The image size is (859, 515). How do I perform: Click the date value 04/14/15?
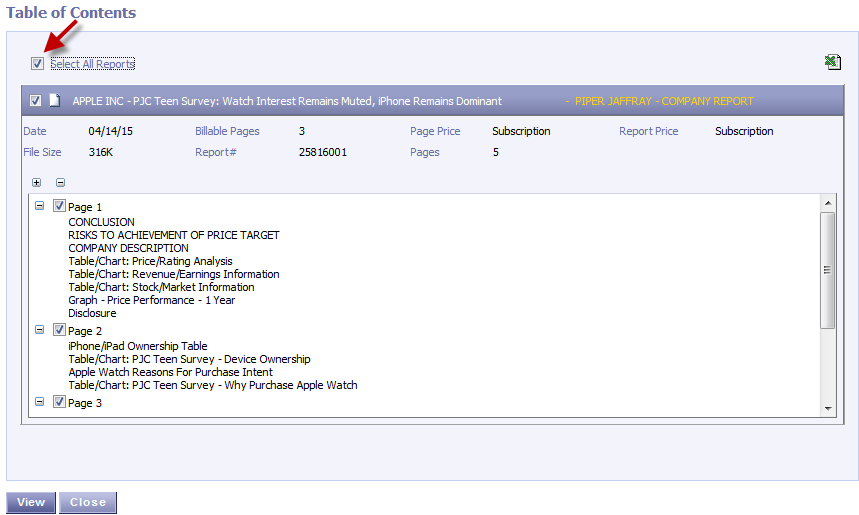111,131
